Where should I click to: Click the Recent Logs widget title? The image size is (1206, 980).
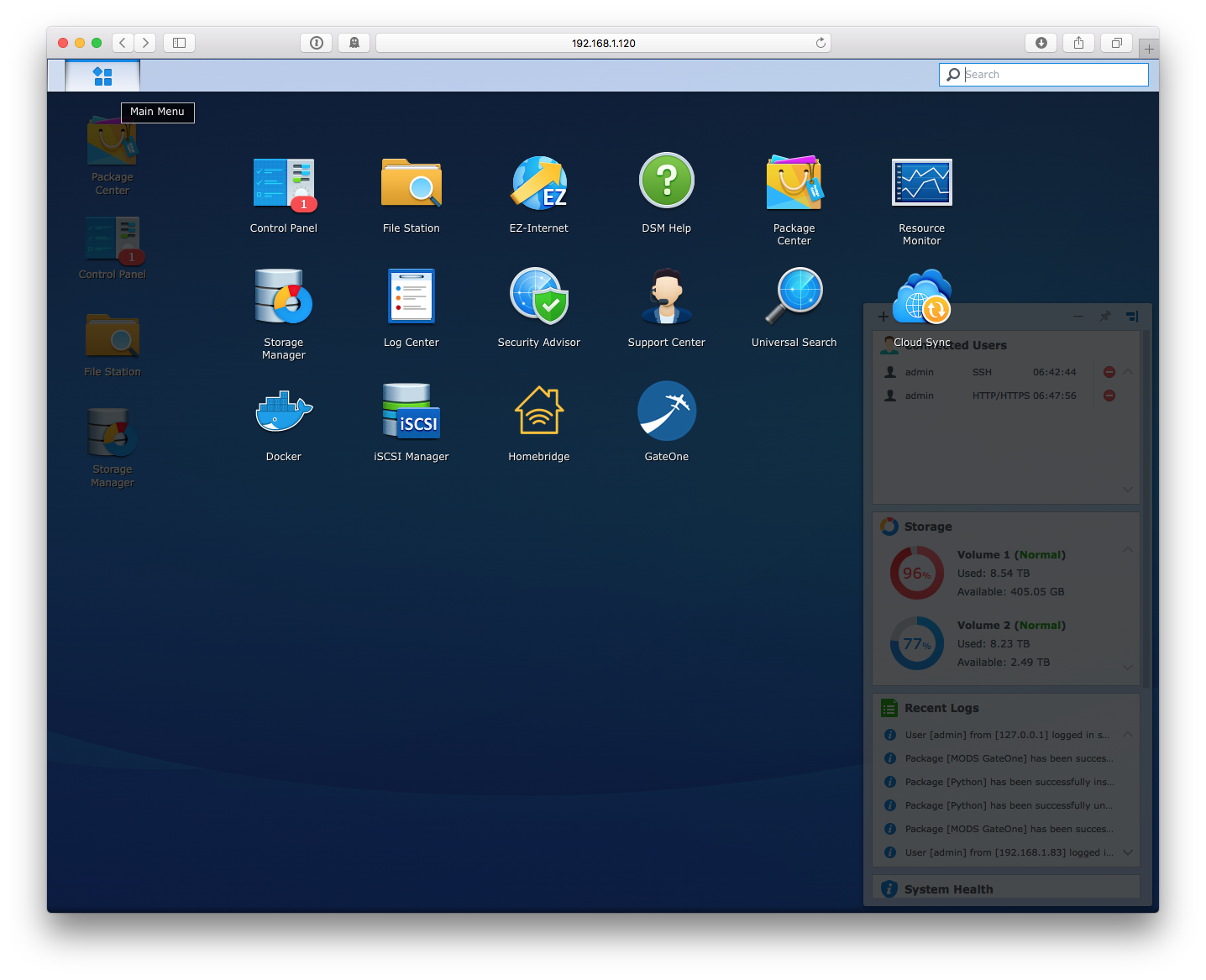[x=941, y=708]
